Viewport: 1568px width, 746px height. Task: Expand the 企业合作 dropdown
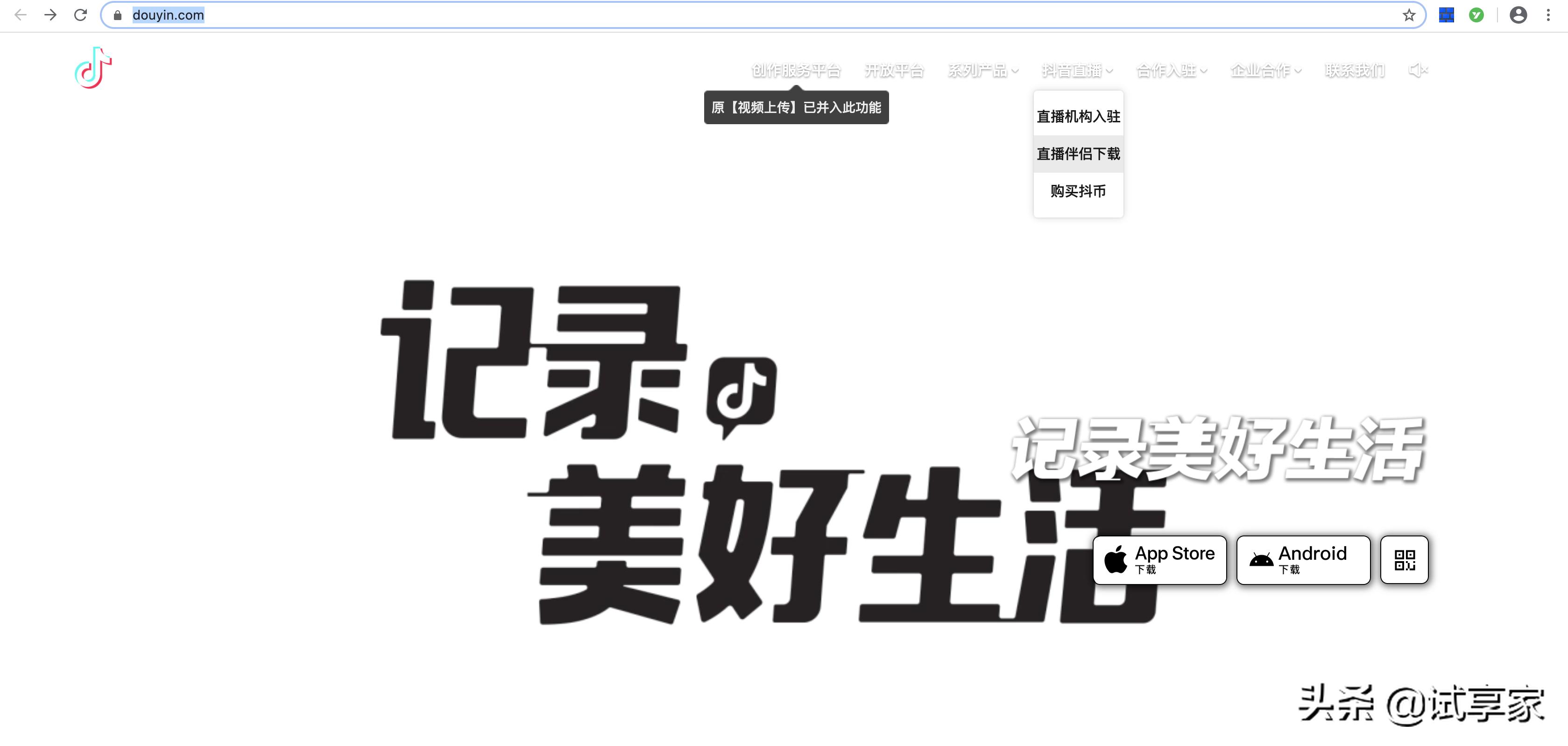pos(1265,70)
